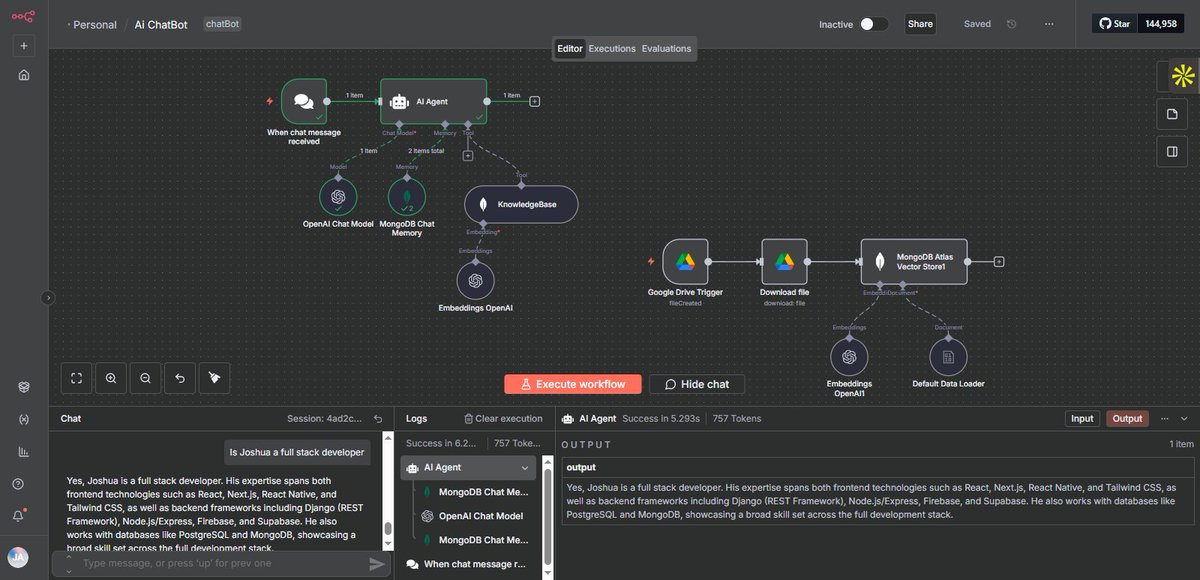
Task: Select the OpenAI Chat Model node
Action: pos(338,196)
